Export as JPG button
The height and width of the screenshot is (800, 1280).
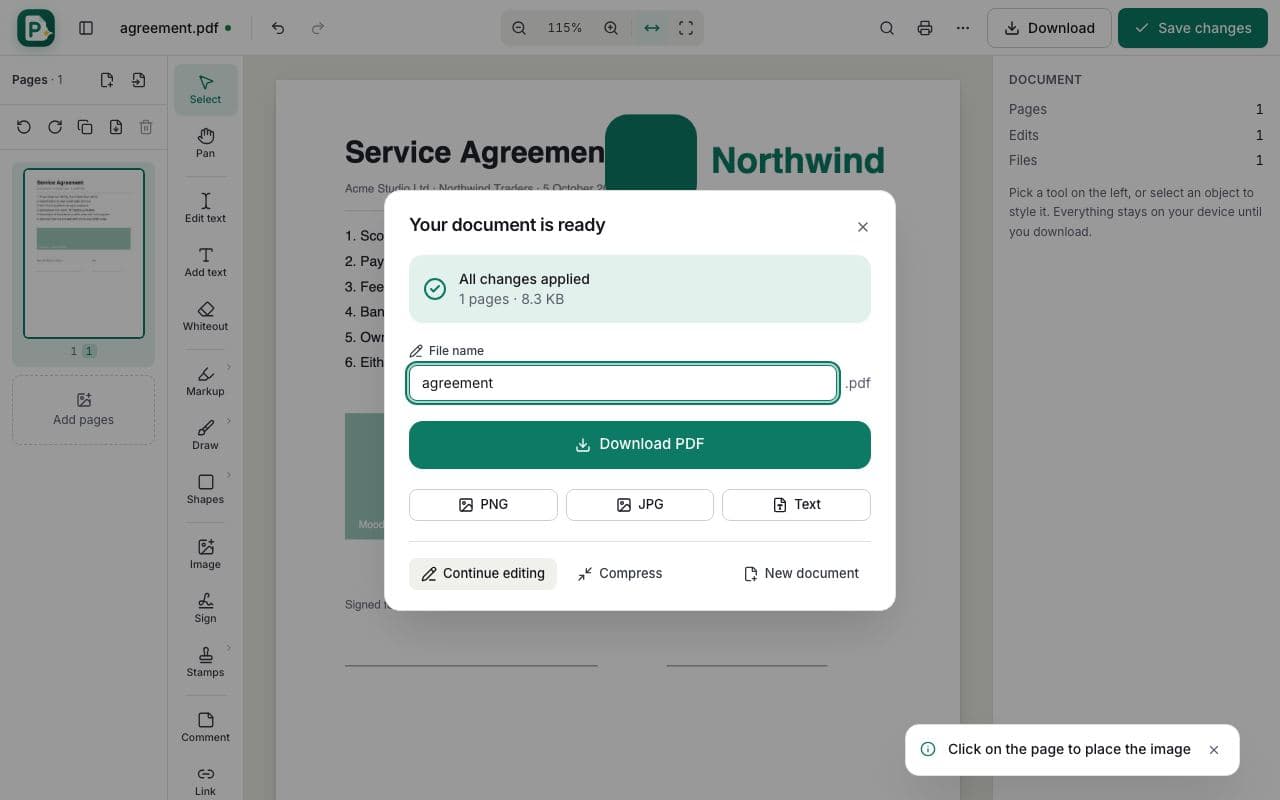(640, 505)
